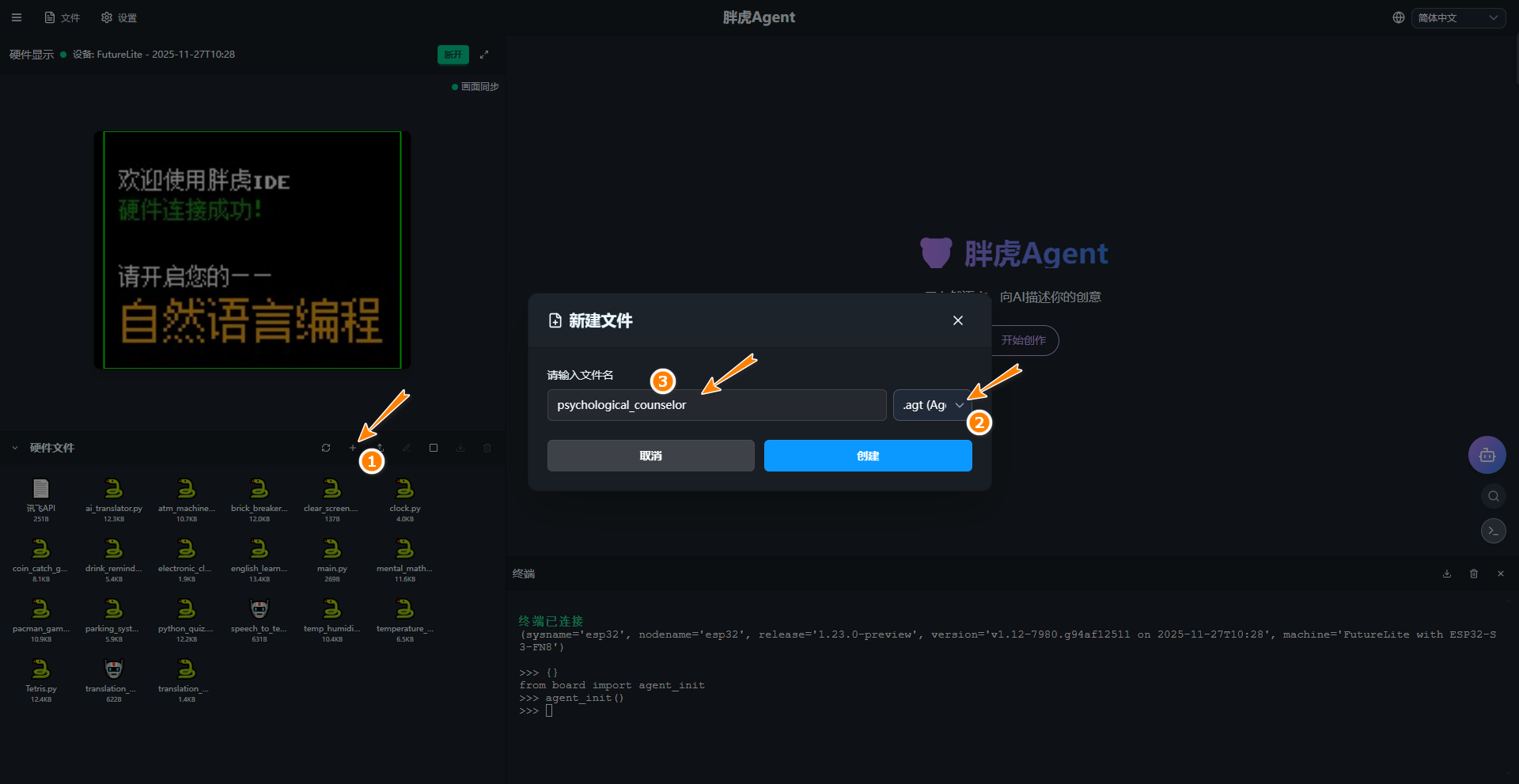Collapse the 硬件文件 section chevron
Viewport: 1519px width, 784px height.
click(15, 448)
